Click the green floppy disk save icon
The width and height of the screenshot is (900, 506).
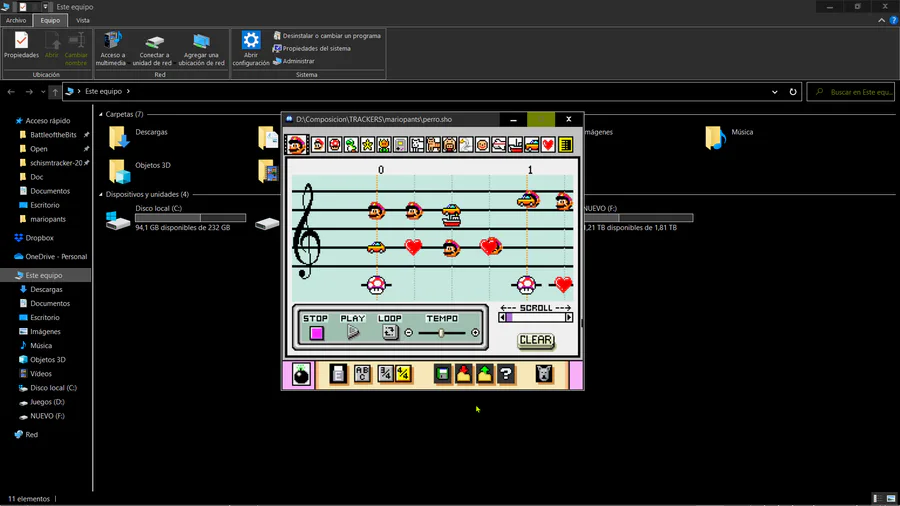pos(443,374)
